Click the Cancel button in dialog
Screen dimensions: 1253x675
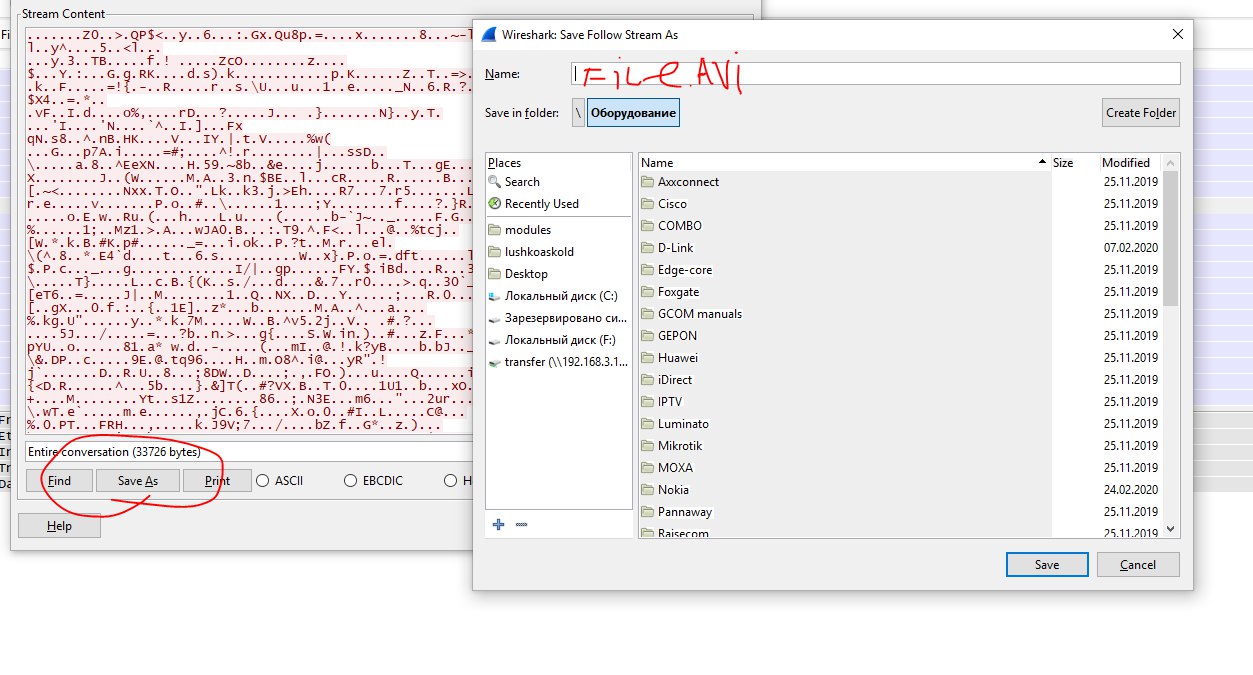(1138, 565)
